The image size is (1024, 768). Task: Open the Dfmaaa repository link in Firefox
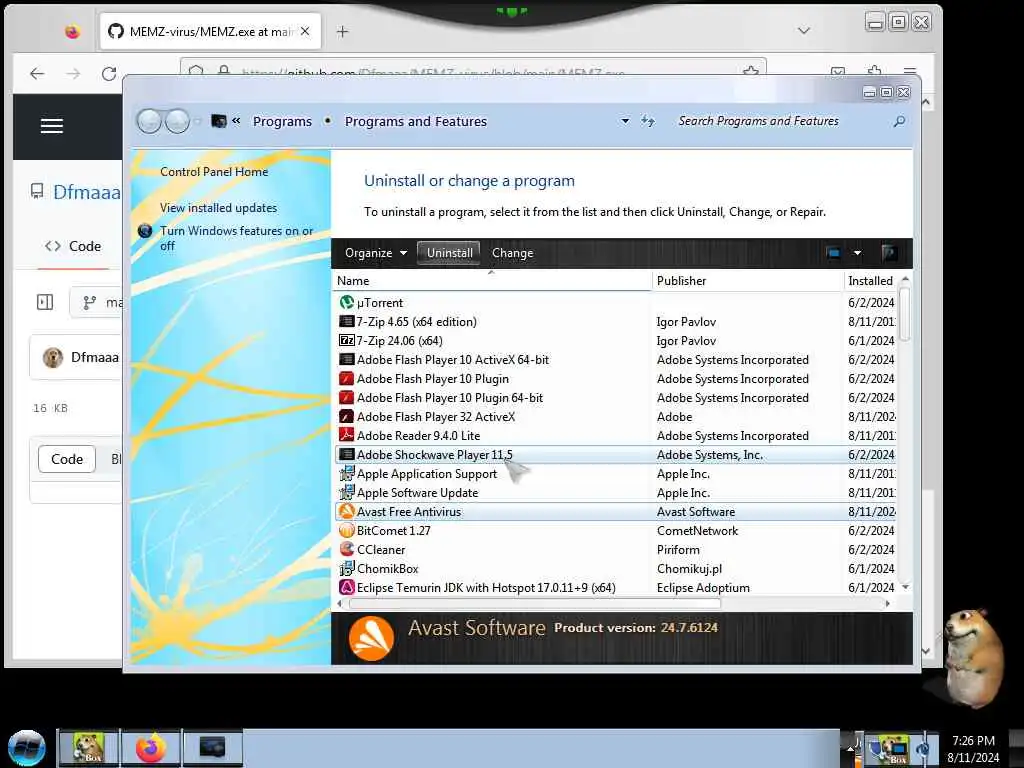tap(87, 192)
